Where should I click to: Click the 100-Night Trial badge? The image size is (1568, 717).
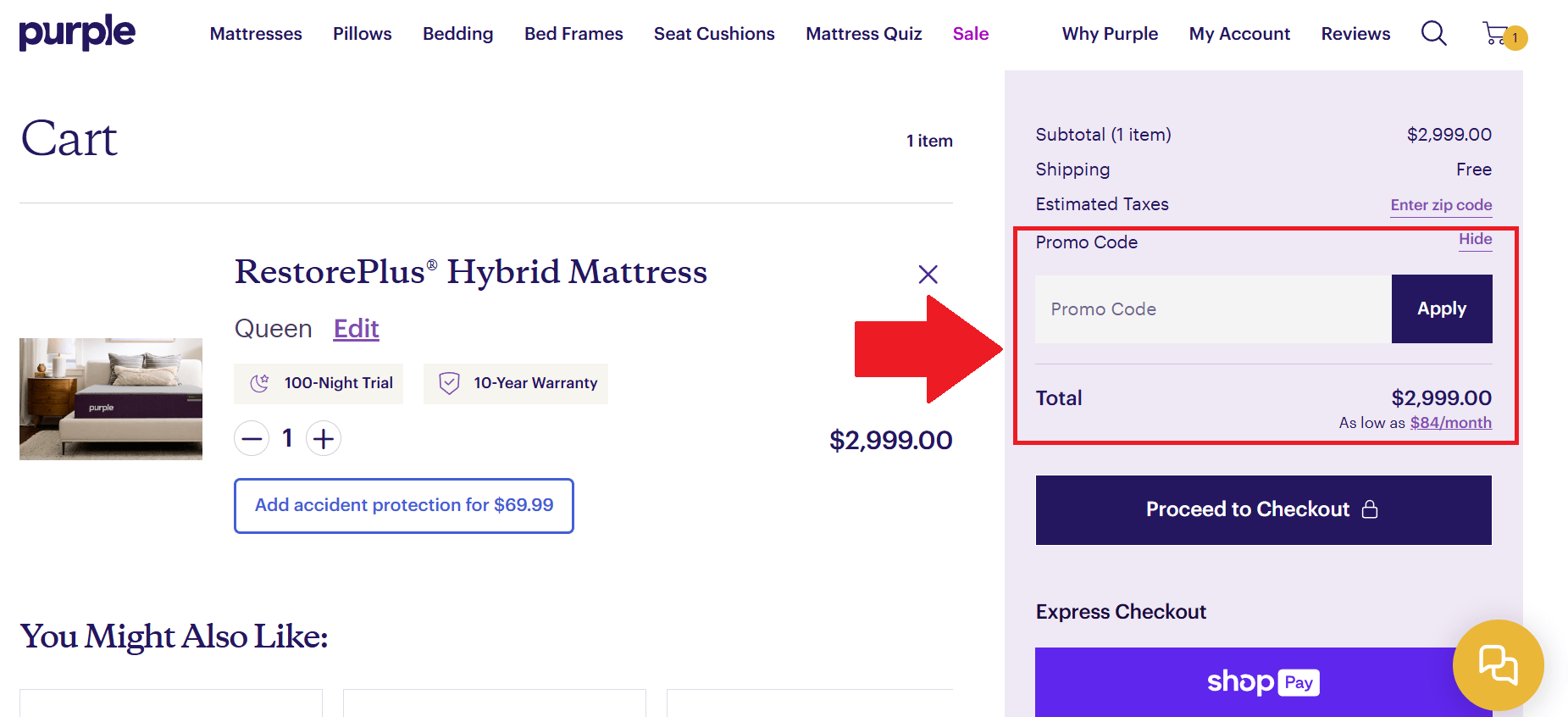[319, 383]
